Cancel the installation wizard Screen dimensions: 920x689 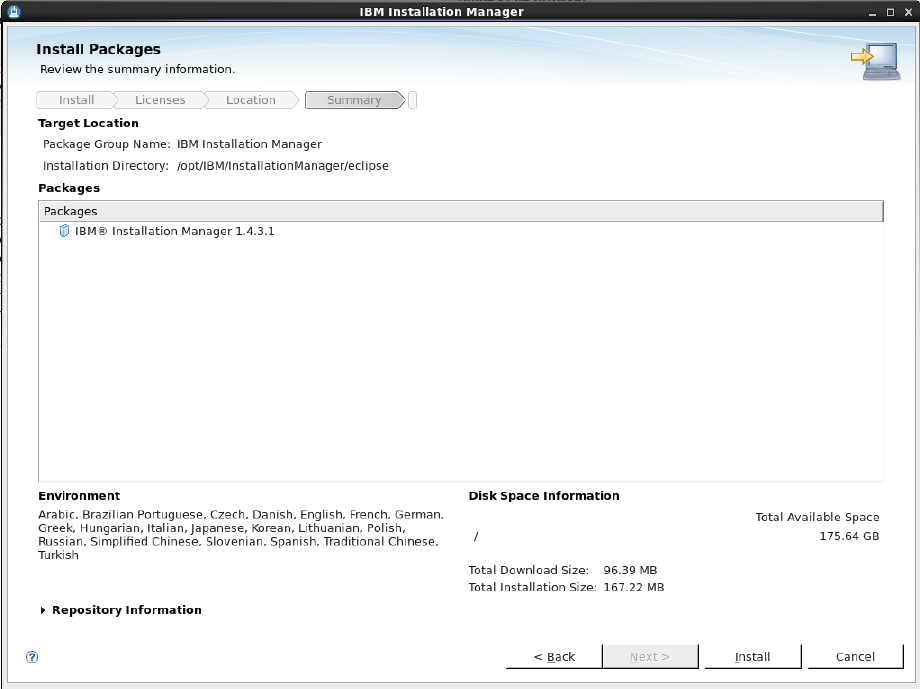(x=855, y=656)
